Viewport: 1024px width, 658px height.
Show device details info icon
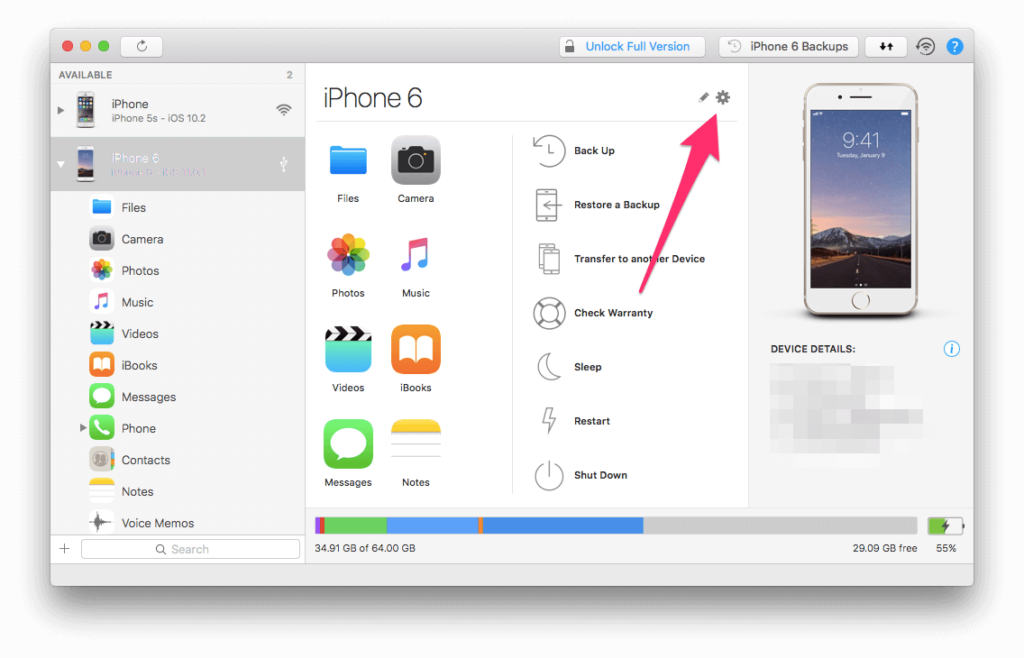(x=951, y=349)
